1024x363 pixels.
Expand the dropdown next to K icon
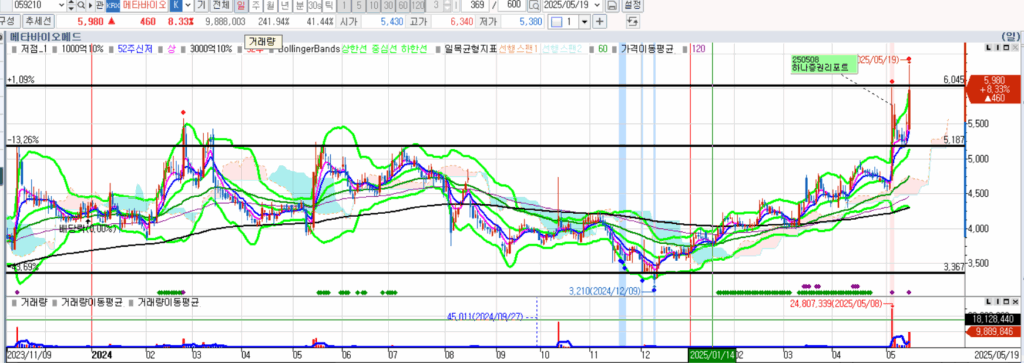188,5
